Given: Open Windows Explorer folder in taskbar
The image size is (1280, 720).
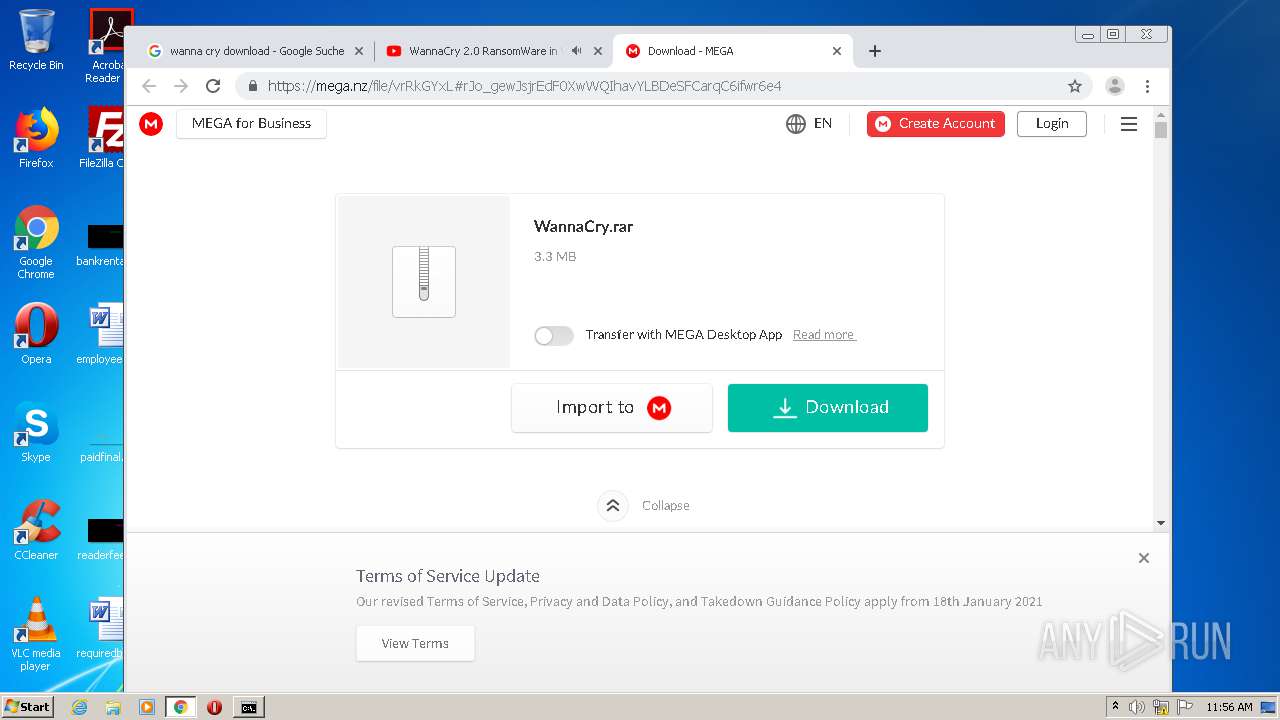Looking at the screenshot, I should coord(113,707).
